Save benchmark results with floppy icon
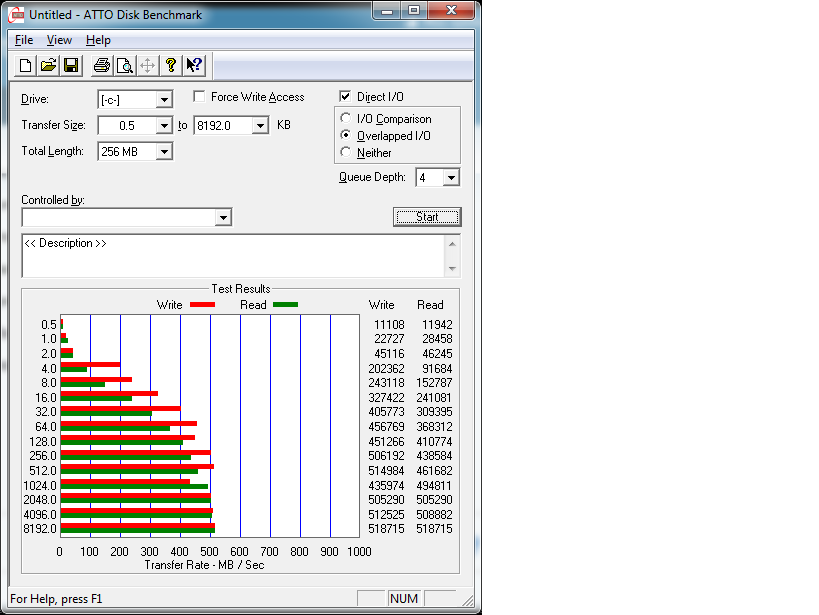 [71, 65]
